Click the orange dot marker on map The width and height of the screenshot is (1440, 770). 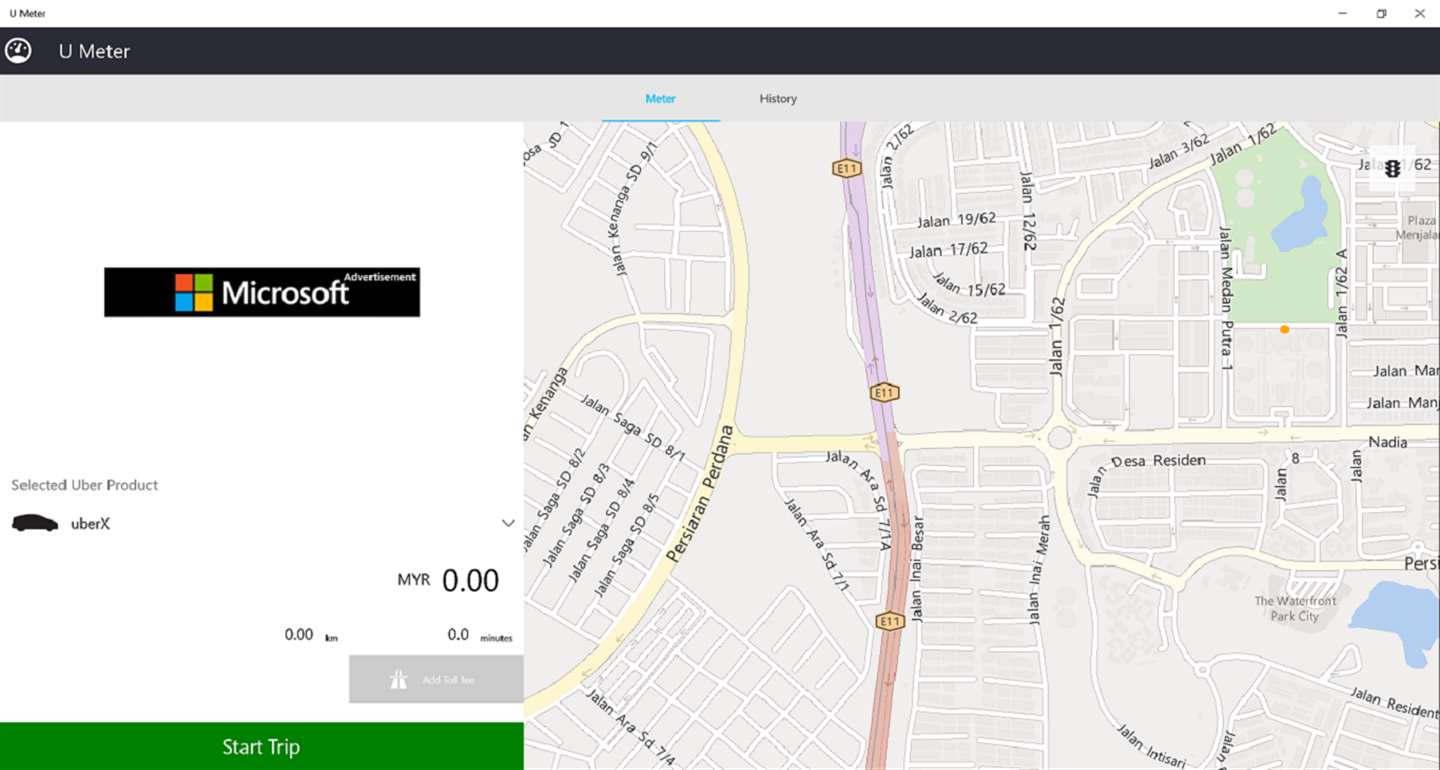1284,329
